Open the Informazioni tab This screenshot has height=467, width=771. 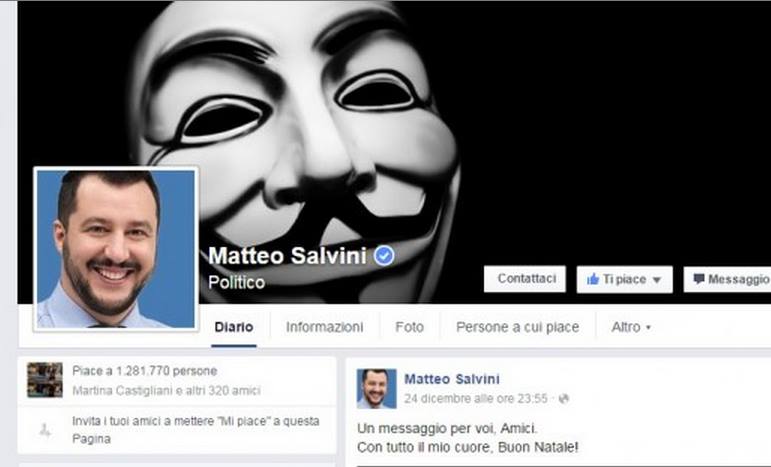pyautogui.click(x=325, y=327)
